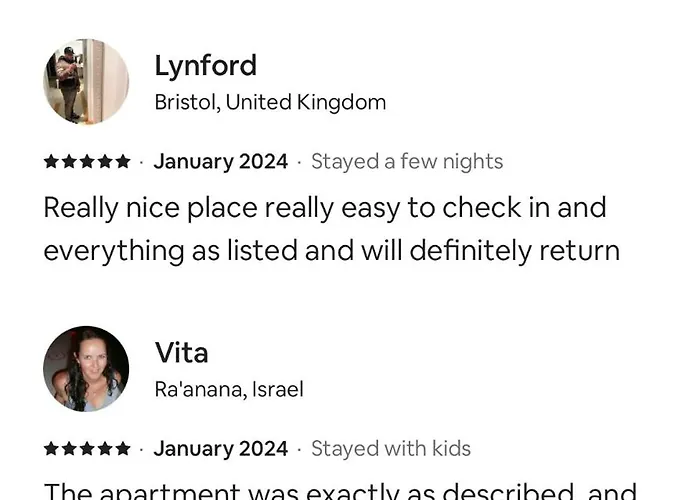Viewport: 700px width, 500px height.
Task: Select the Bristol, United Kingdom location text
Action: 270,102
